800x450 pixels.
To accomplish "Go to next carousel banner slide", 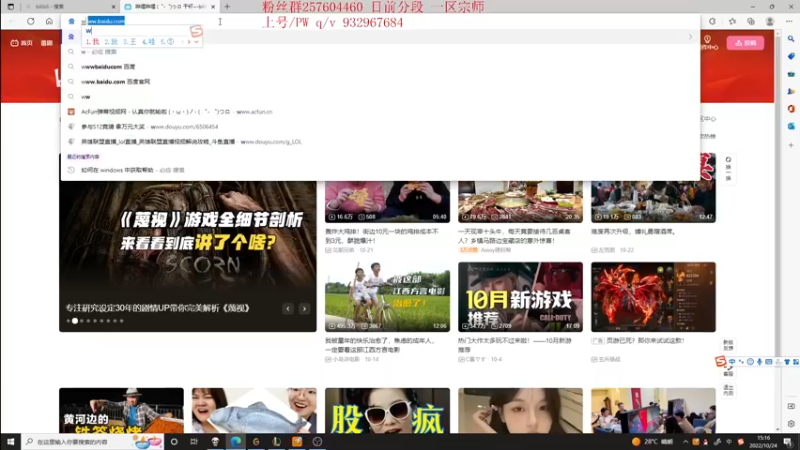I will coord(304,309).
